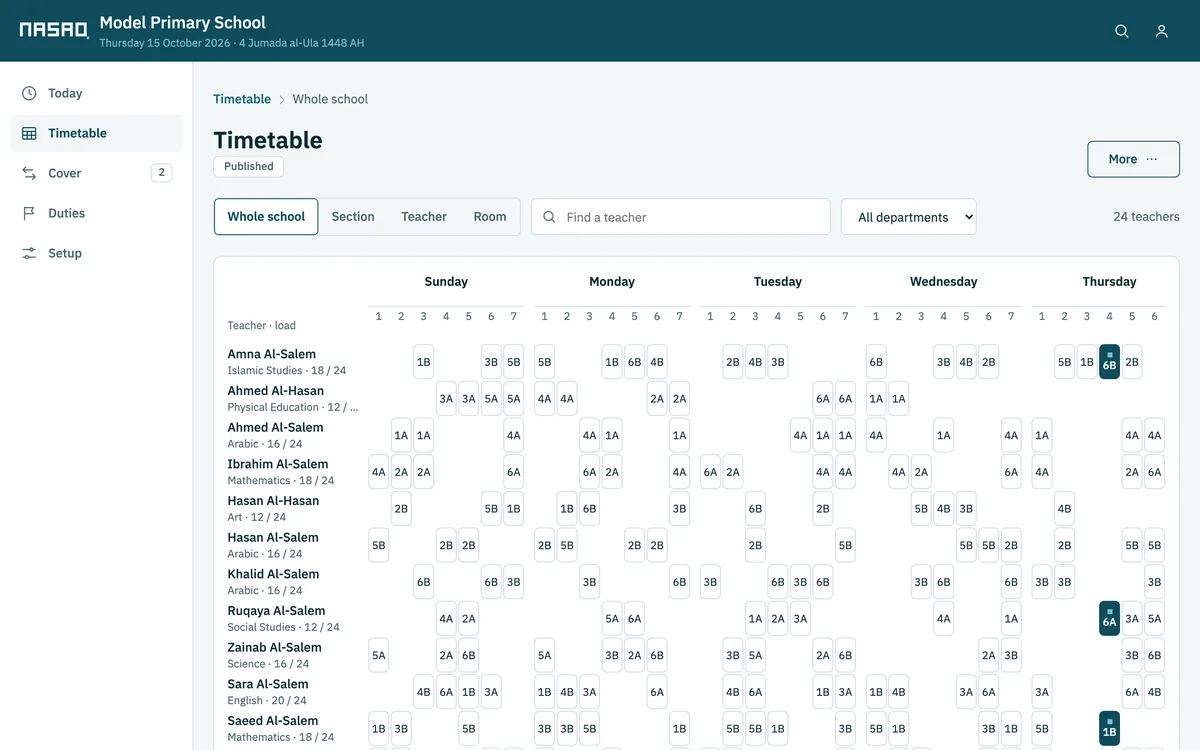Viewport: 1200px width, 750px height.
Task: Open the user account icon
Action: (x=1161, y=31)
